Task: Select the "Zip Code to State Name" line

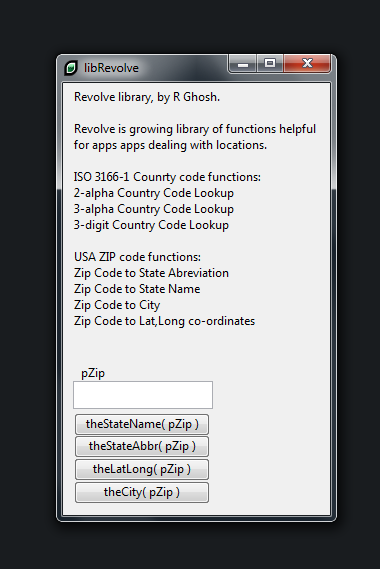Action: pyautogui.click(x=137, y=289)
